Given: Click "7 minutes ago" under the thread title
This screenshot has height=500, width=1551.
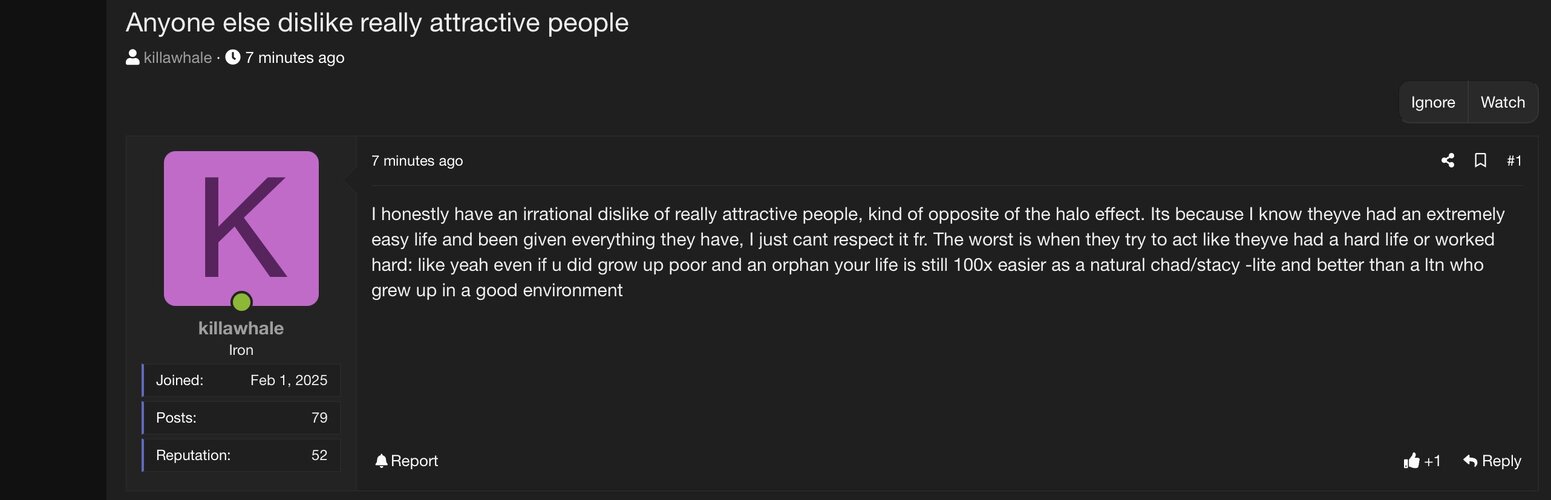Looking at the screenshot, I should (295, 58).
